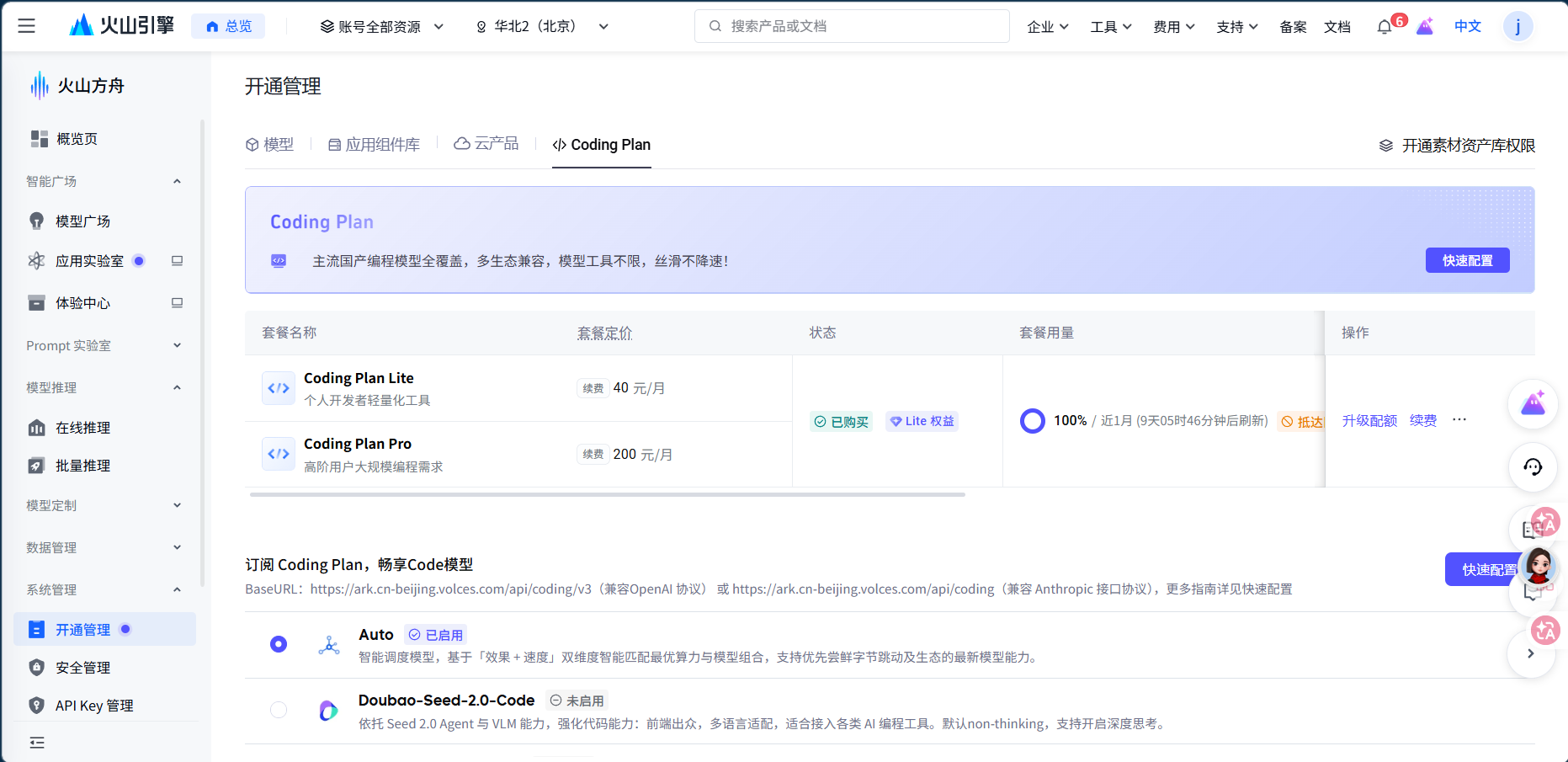Click the lower 快速配置 button
This screenshot has height=762, width=1568.
pyautogui.click(x=1488, y=569)
